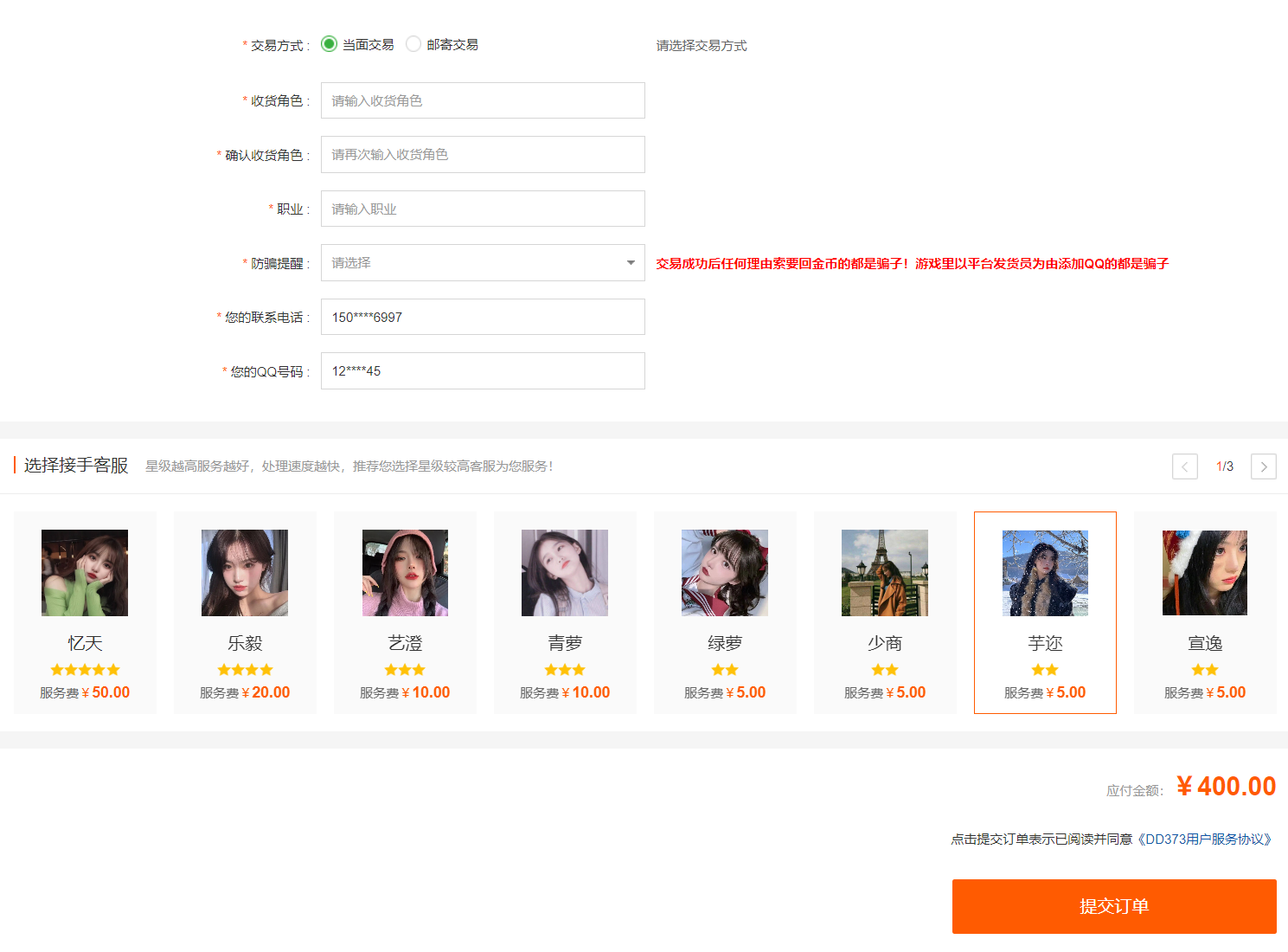Image resolution: width=1288 pixels, height=952 pixels.
Task: Click the QQ number input field
Action: (x=483, y=371)
